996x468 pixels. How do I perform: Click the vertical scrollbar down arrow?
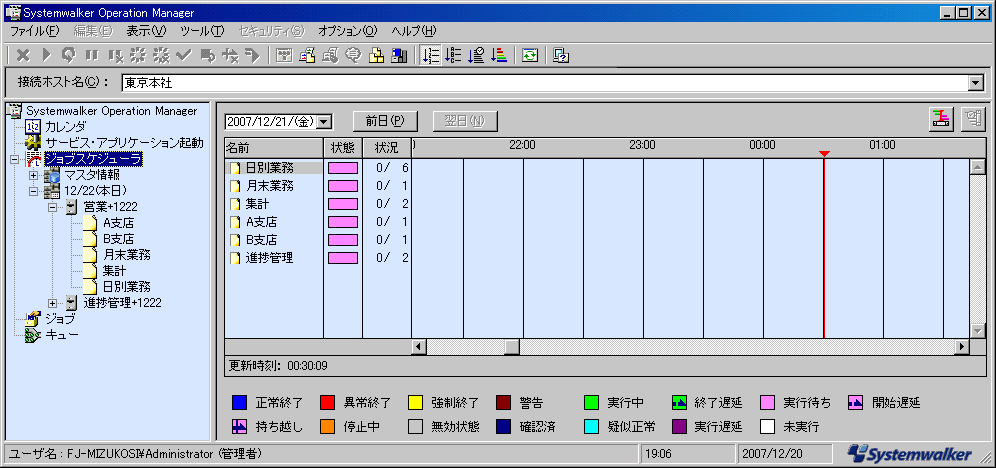point(977,331)
